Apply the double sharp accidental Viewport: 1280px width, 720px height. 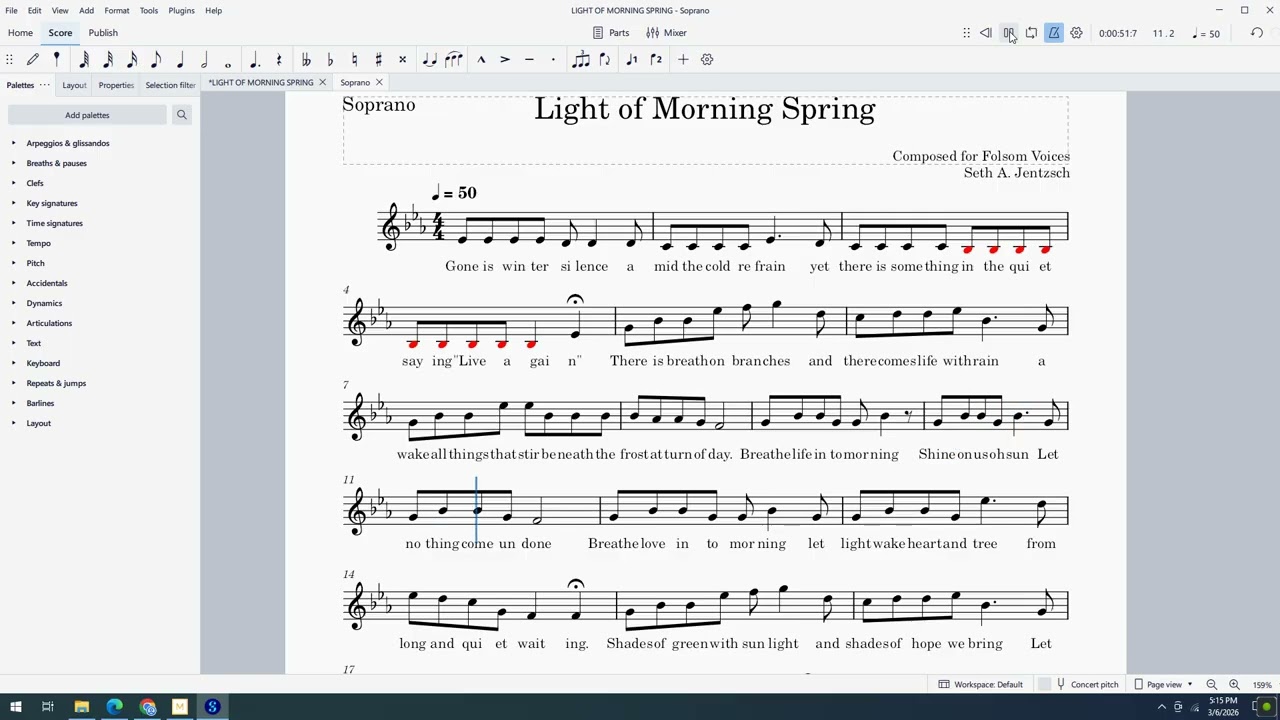402,60
